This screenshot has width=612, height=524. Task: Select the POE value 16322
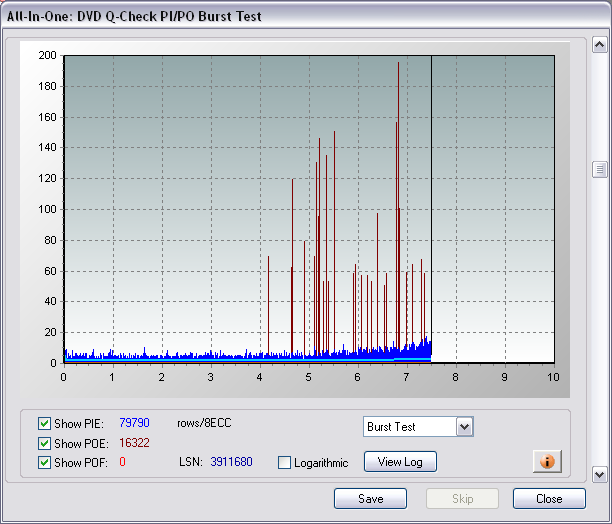click(134, 443)
